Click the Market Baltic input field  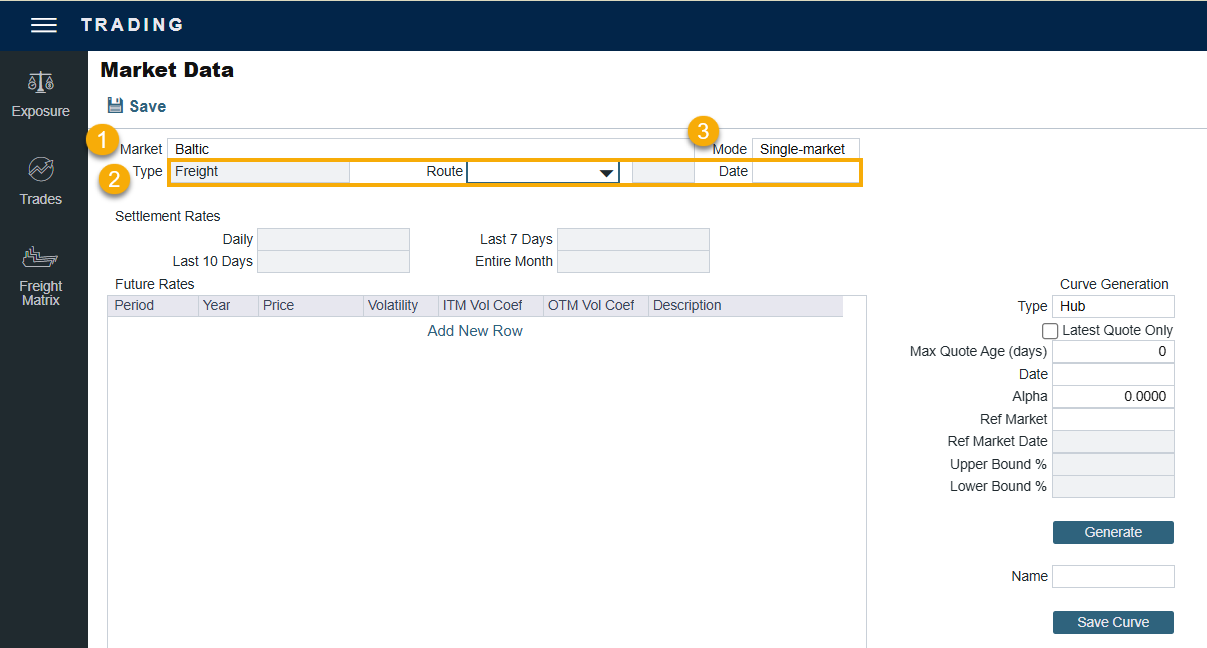[x=430, y=149]
